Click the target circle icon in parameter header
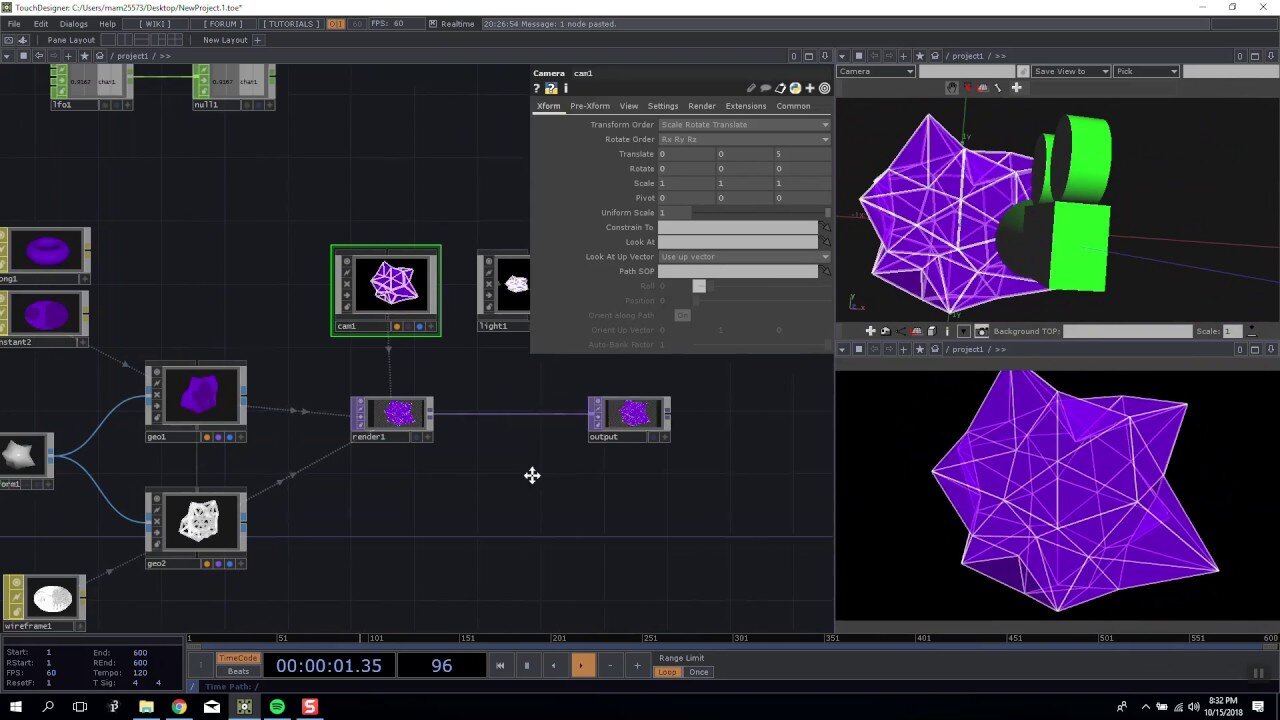This screenshot has width=1280, height=720. 825,88
